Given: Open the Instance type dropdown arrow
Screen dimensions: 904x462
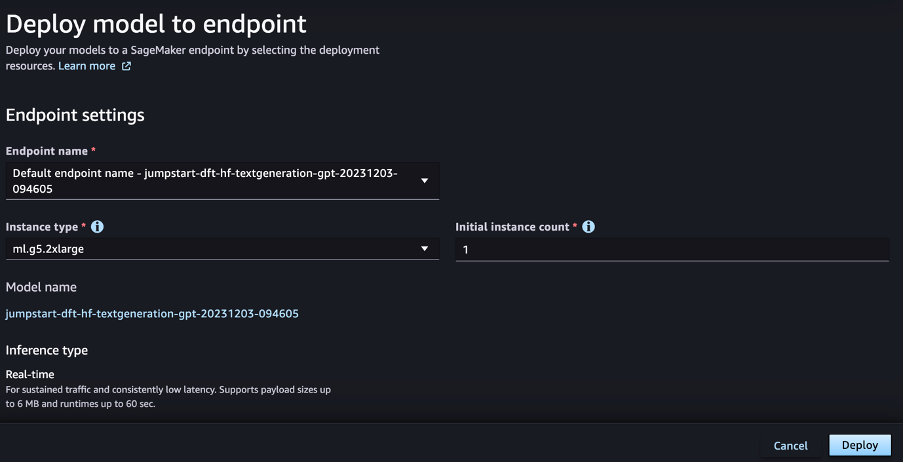Looking at the screenshot, I should pyautogui.click(x=424, y=249).
